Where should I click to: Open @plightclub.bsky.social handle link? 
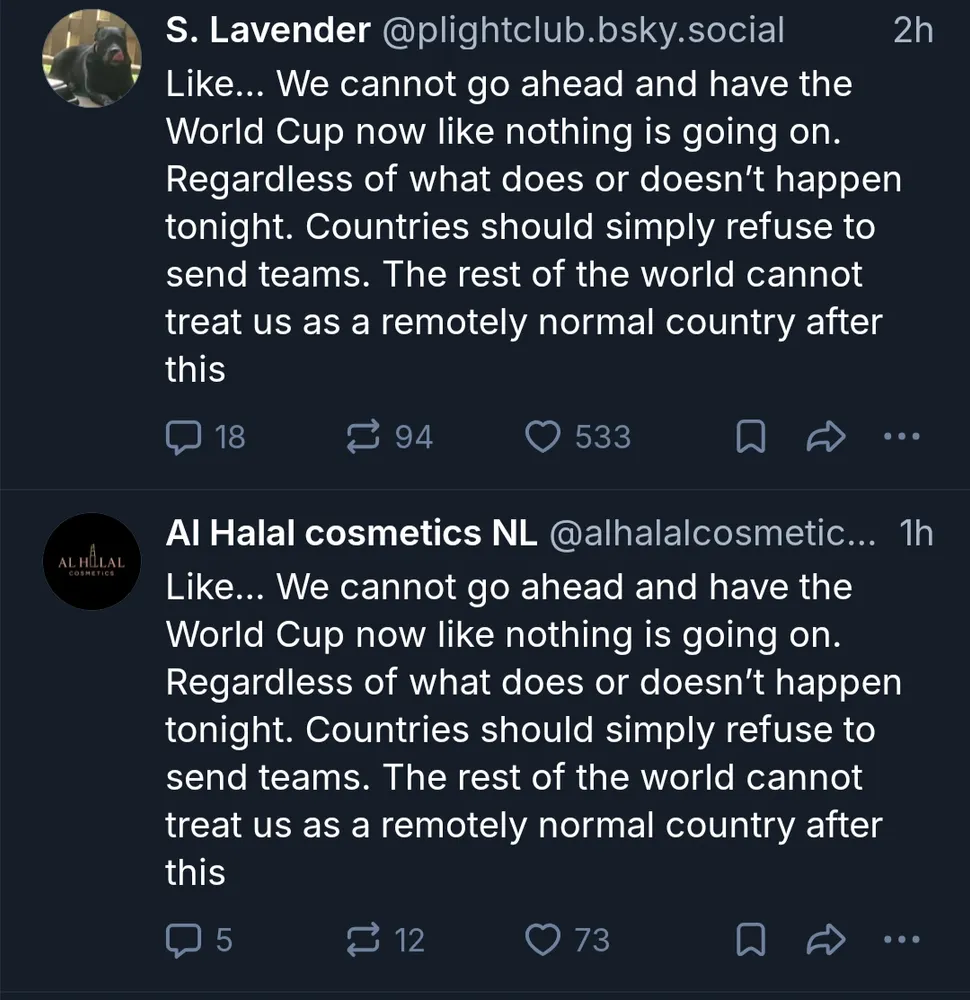[x=583, y=31]
